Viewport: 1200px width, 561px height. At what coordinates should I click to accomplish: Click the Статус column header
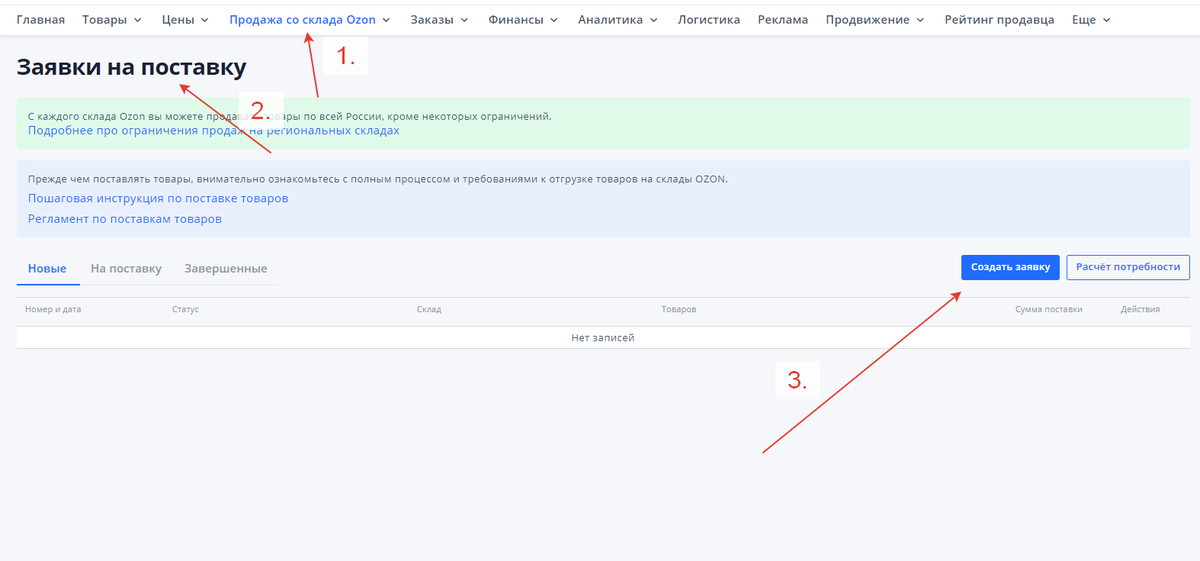click(x=186, y=310)
